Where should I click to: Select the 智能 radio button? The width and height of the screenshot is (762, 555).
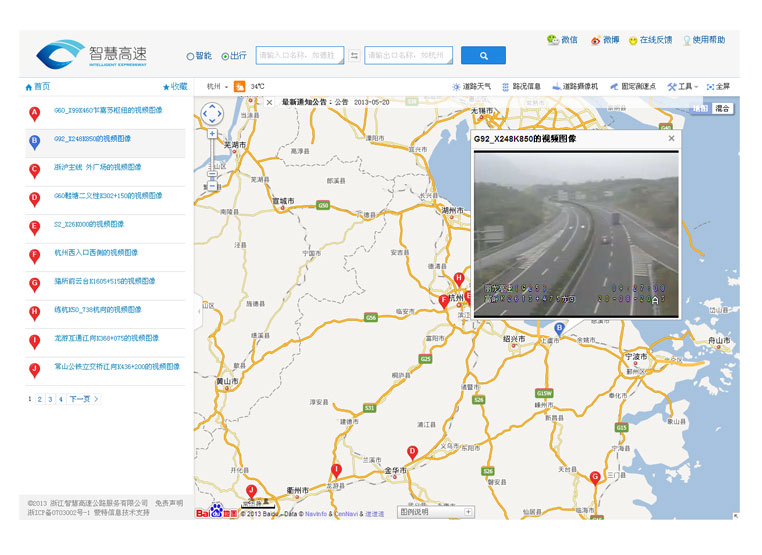click(191, 56)
